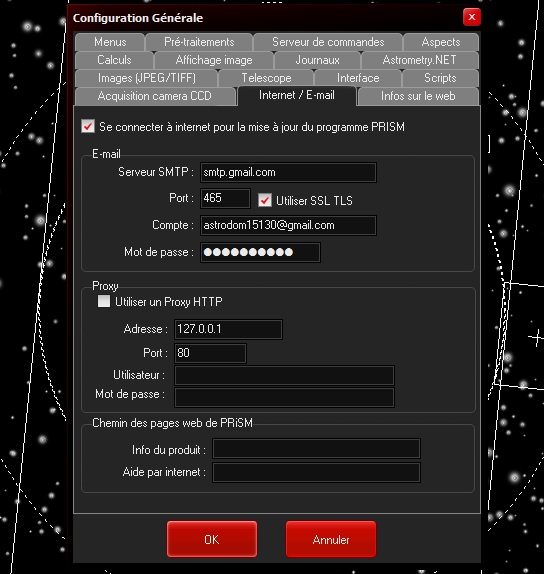This screenshot has height=574, width=544.
Task: Select the Astrometry.NET tab
Action: (420, 60)
